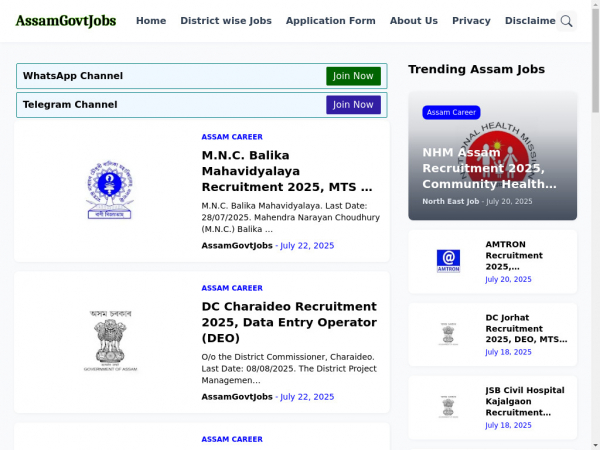Click July 18, 2025 date under DC Jorhat

(x=508, y=352)
